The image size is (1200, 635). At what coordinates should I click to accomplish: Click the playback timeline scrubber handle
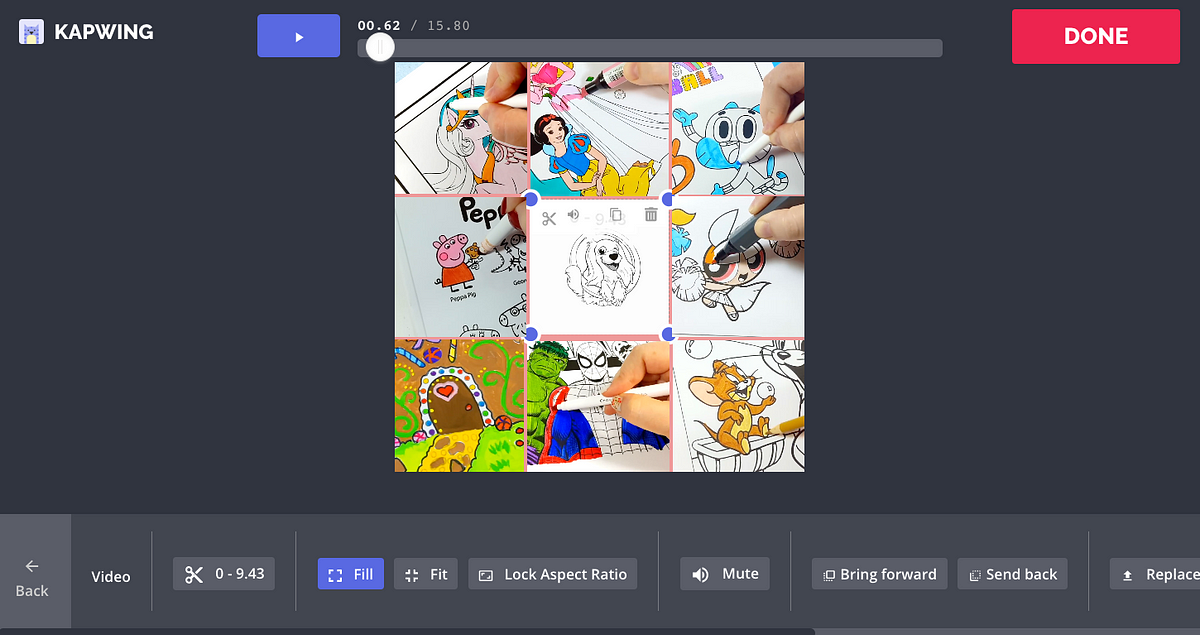pos(379,47)
